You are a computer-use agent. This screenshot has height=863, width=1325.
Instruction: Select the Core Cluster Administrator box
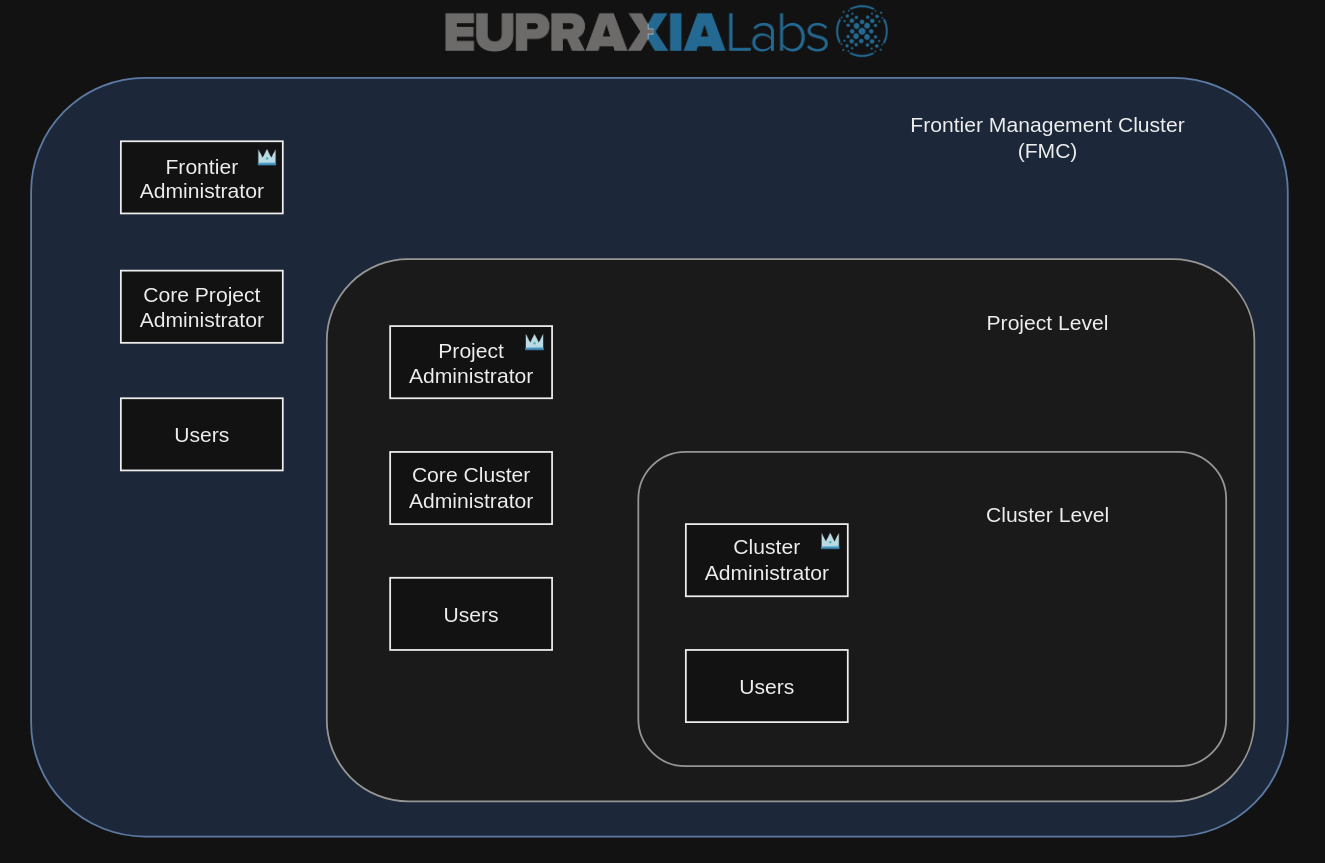pyautogui.click(x=471, y=488)
